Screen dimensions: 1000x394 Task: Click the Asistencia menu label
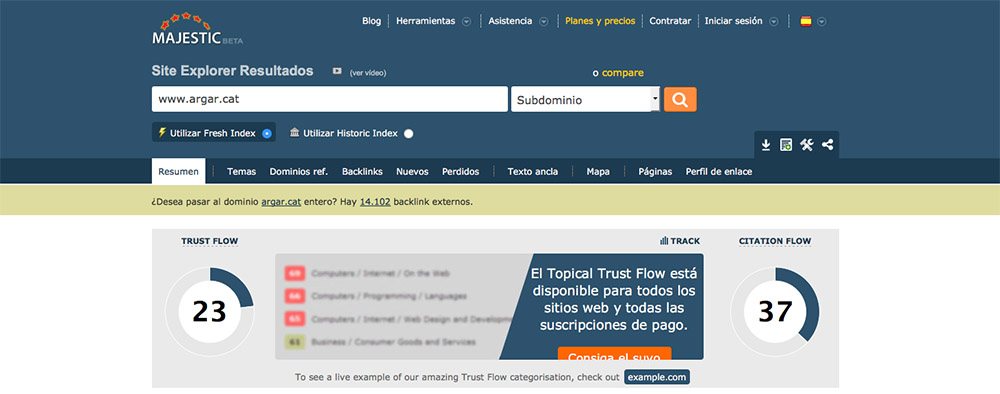(x=510, y=21)
